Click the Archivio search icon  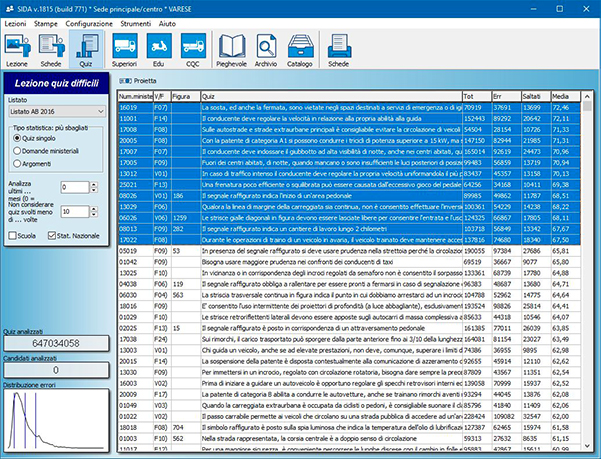[266, 48]
